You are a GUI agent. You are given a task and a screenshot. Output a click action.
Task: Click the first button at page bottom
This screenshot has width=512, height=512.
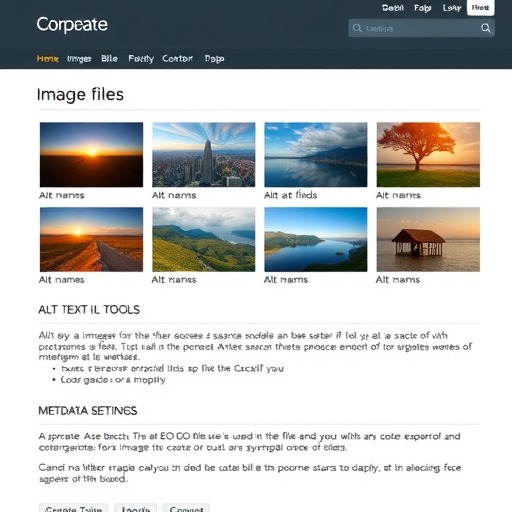tap(74, 508)
